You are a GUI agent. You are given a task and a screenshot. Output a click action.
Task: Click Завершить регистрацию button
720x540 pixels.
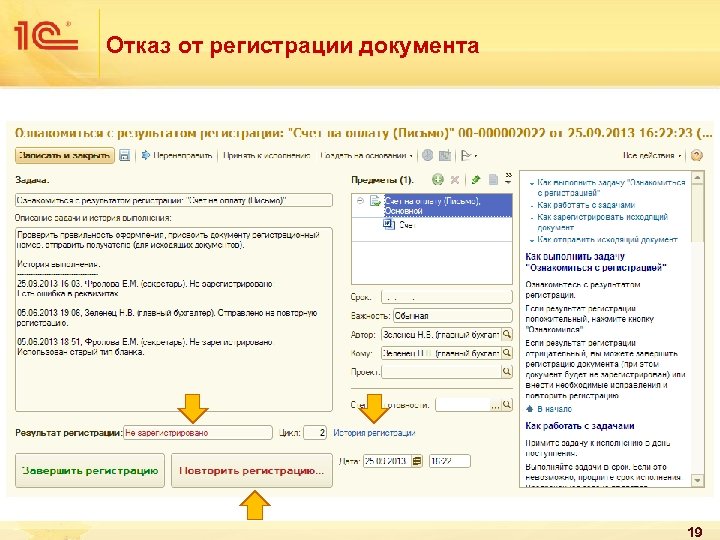tap(90, 471)
